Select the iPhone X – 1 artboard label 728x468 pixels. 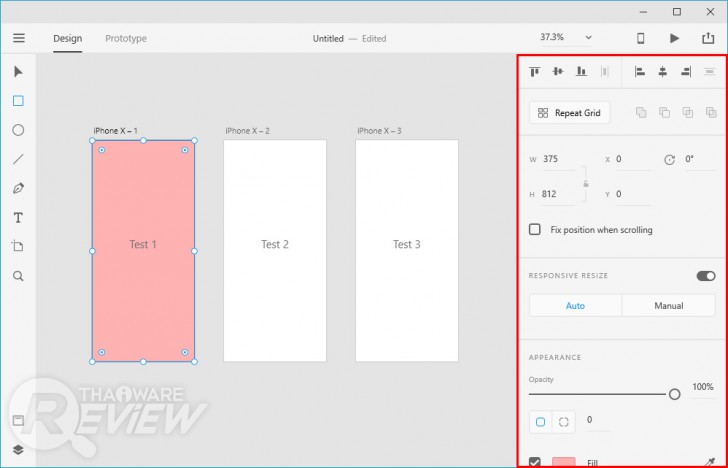click(116, 131)
